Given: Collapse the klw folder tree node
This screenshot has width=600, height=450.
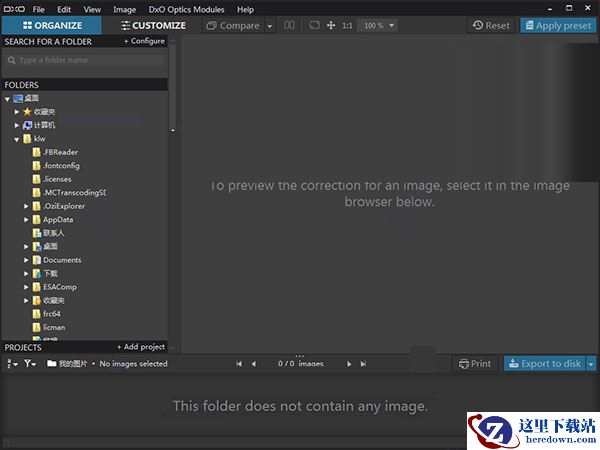Looking at the screenshot, I should (16, 139).
